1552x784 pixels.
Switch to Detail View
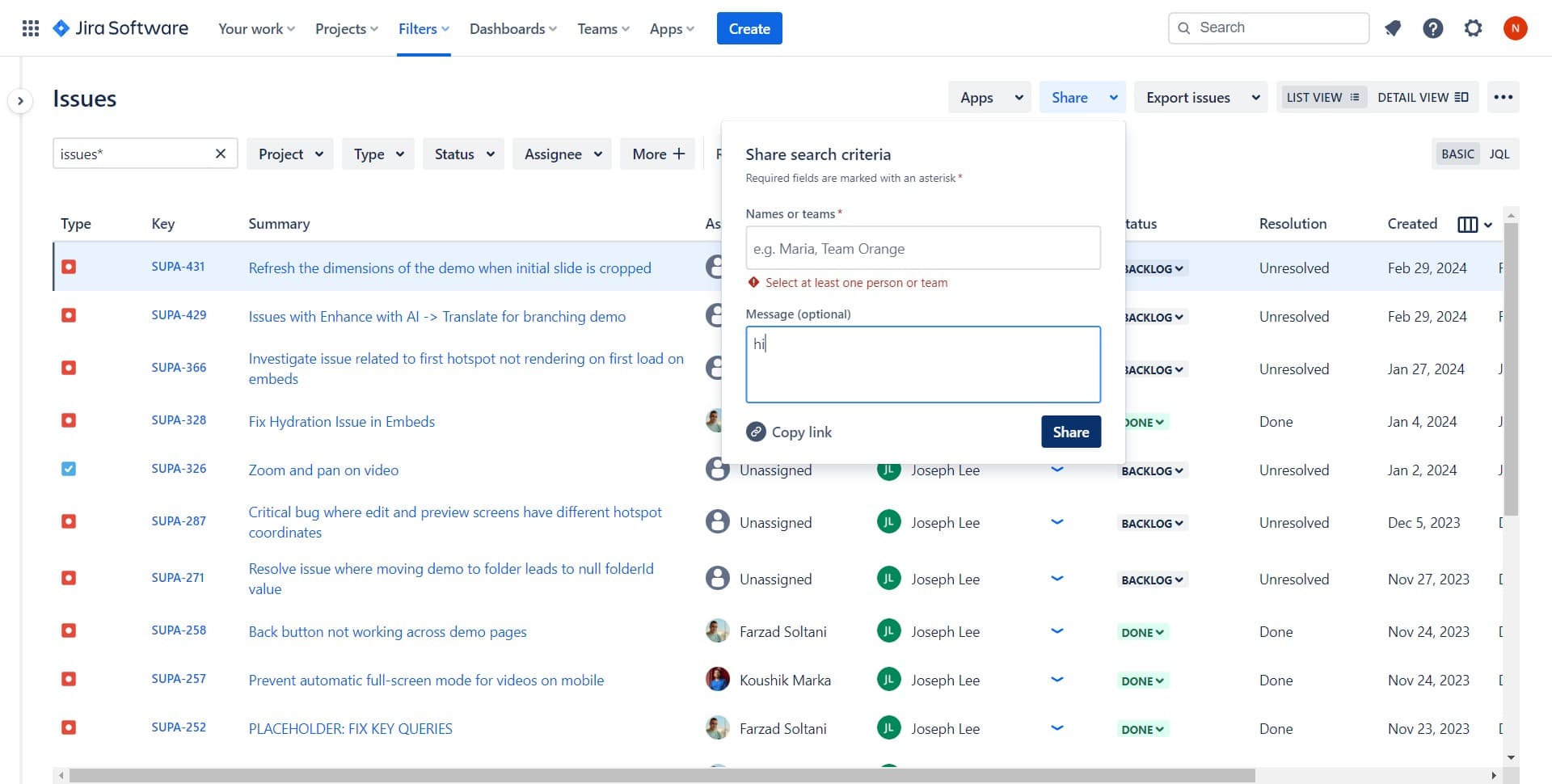[x=1422, y=98]
